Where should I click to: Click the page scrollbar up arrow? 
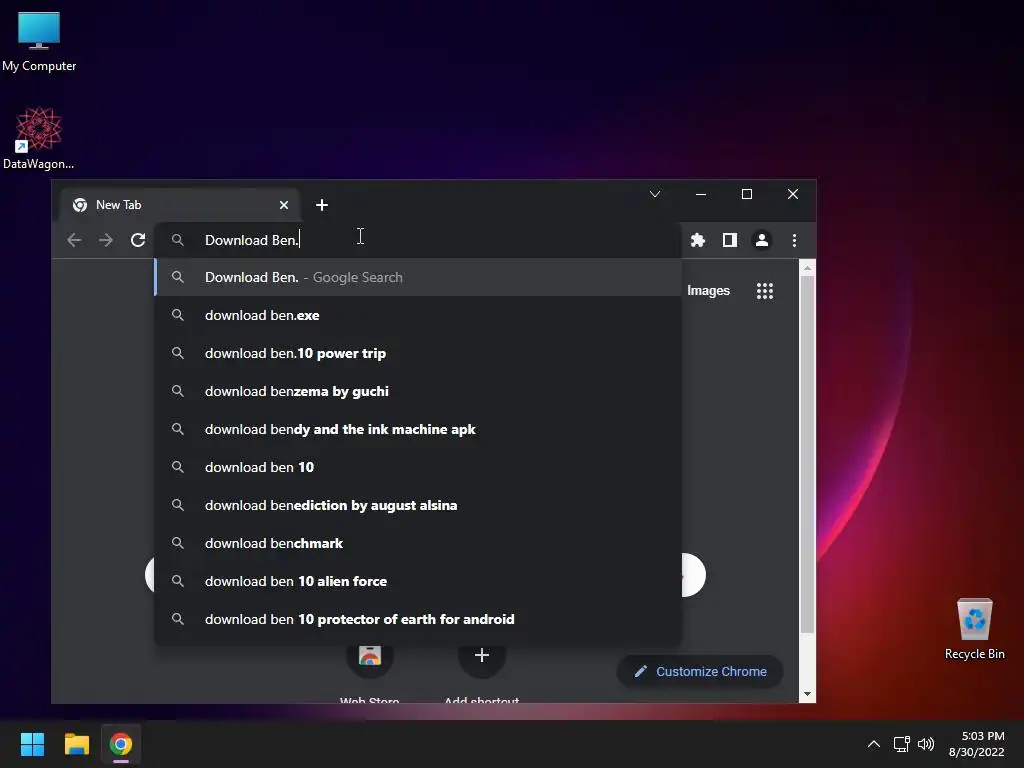coord(807,268)
